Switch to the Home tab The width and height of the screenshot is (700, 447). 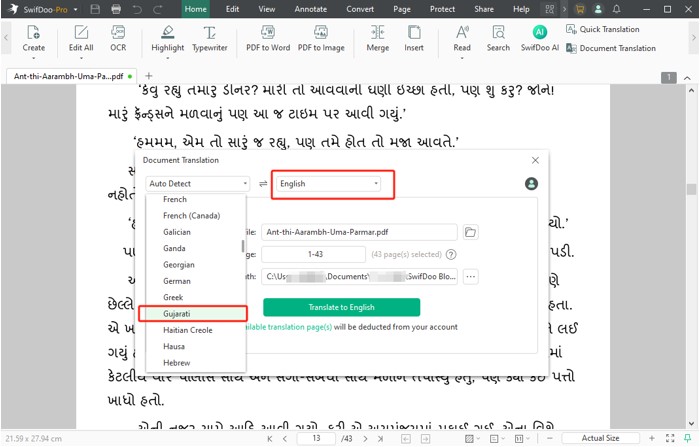196,9
